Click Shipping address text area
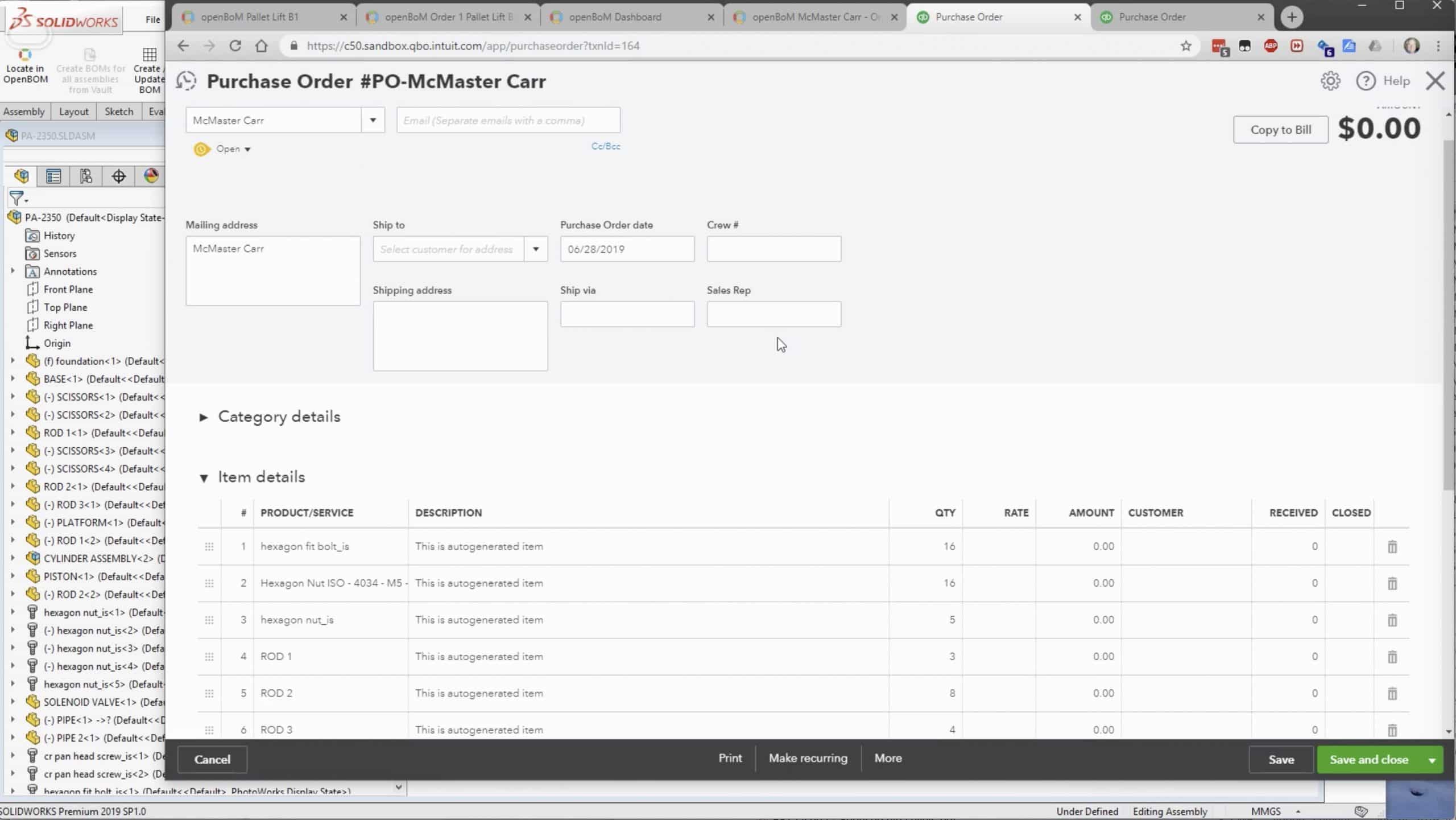Image resolution: width=1456 pixels, height=820 pixels. (x=460, y=336)
